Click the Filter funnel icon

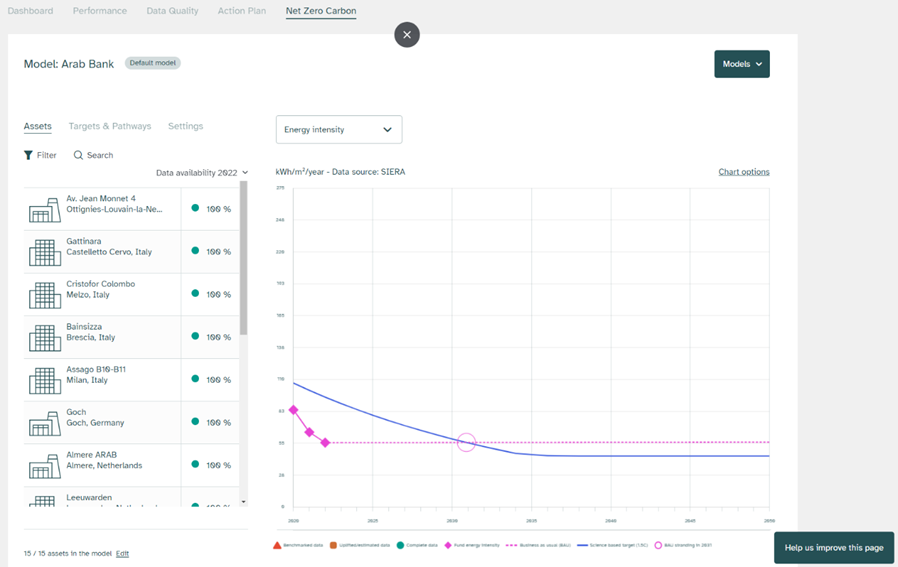(29, 155)
